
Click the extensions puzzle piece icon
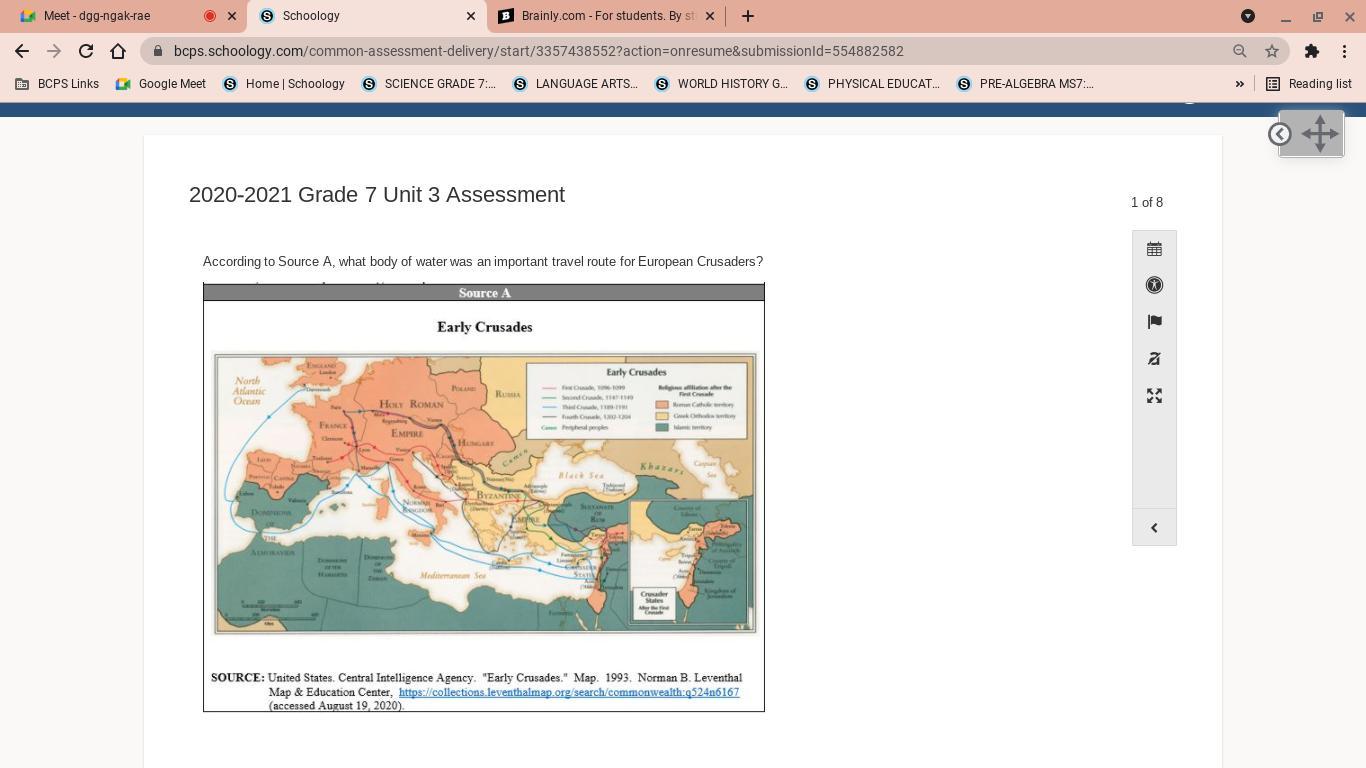point(1311,51)
